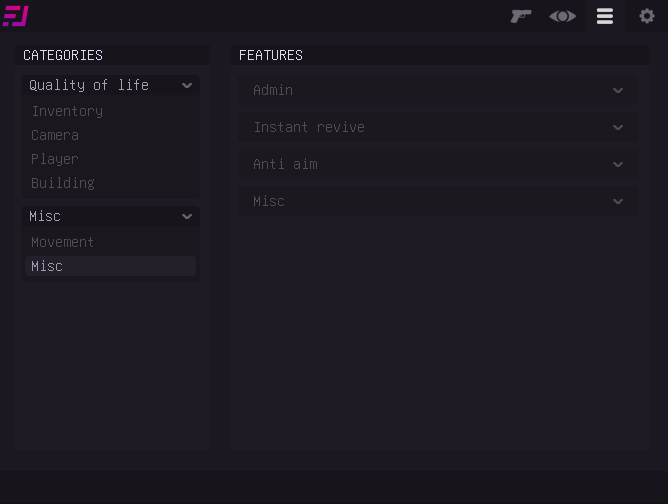The height and width of the screenshot is (504, 668).
Task: Click the Instant revive feature label
Action: click(309, 127)
